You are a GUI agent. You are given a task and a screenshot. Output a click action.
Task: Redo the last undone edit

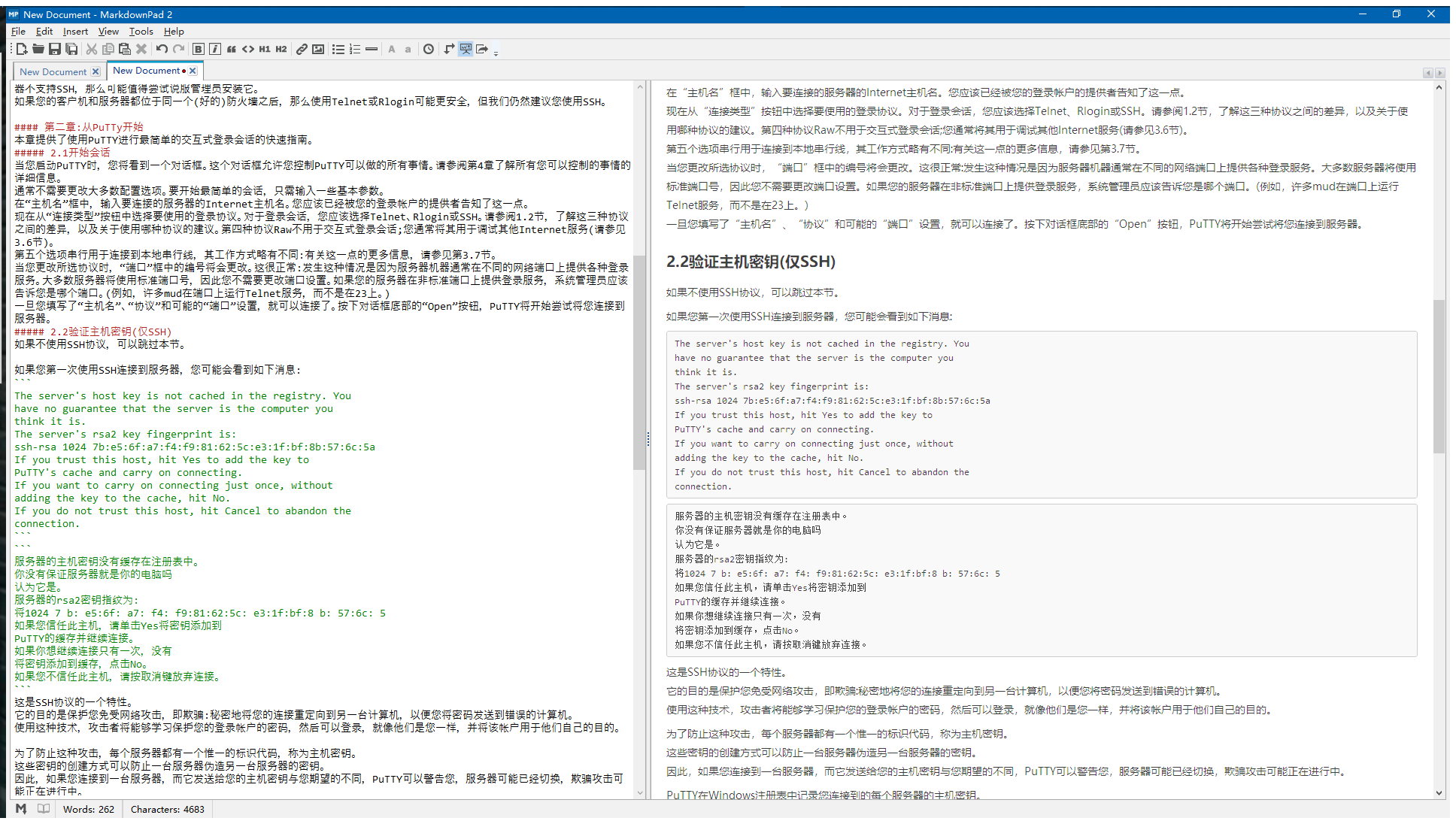[178, 49]
